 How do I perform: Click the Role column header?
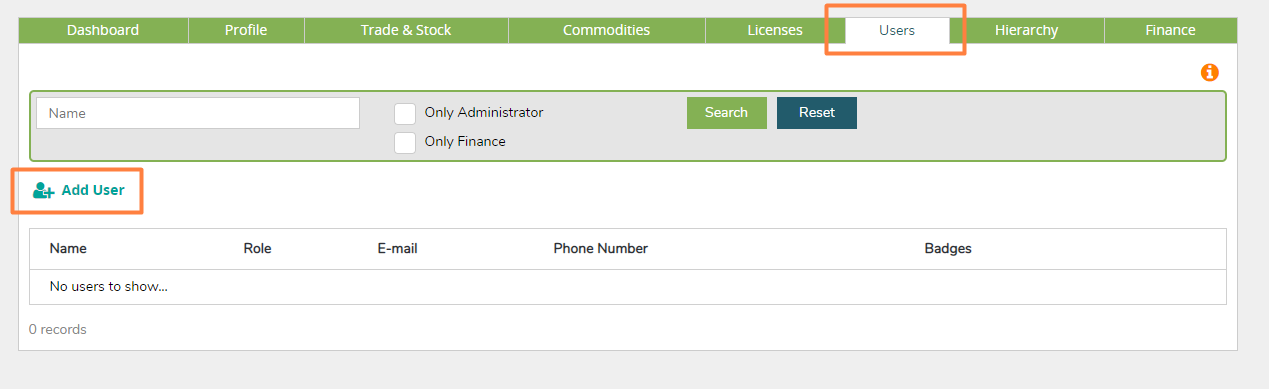(257, 248)
